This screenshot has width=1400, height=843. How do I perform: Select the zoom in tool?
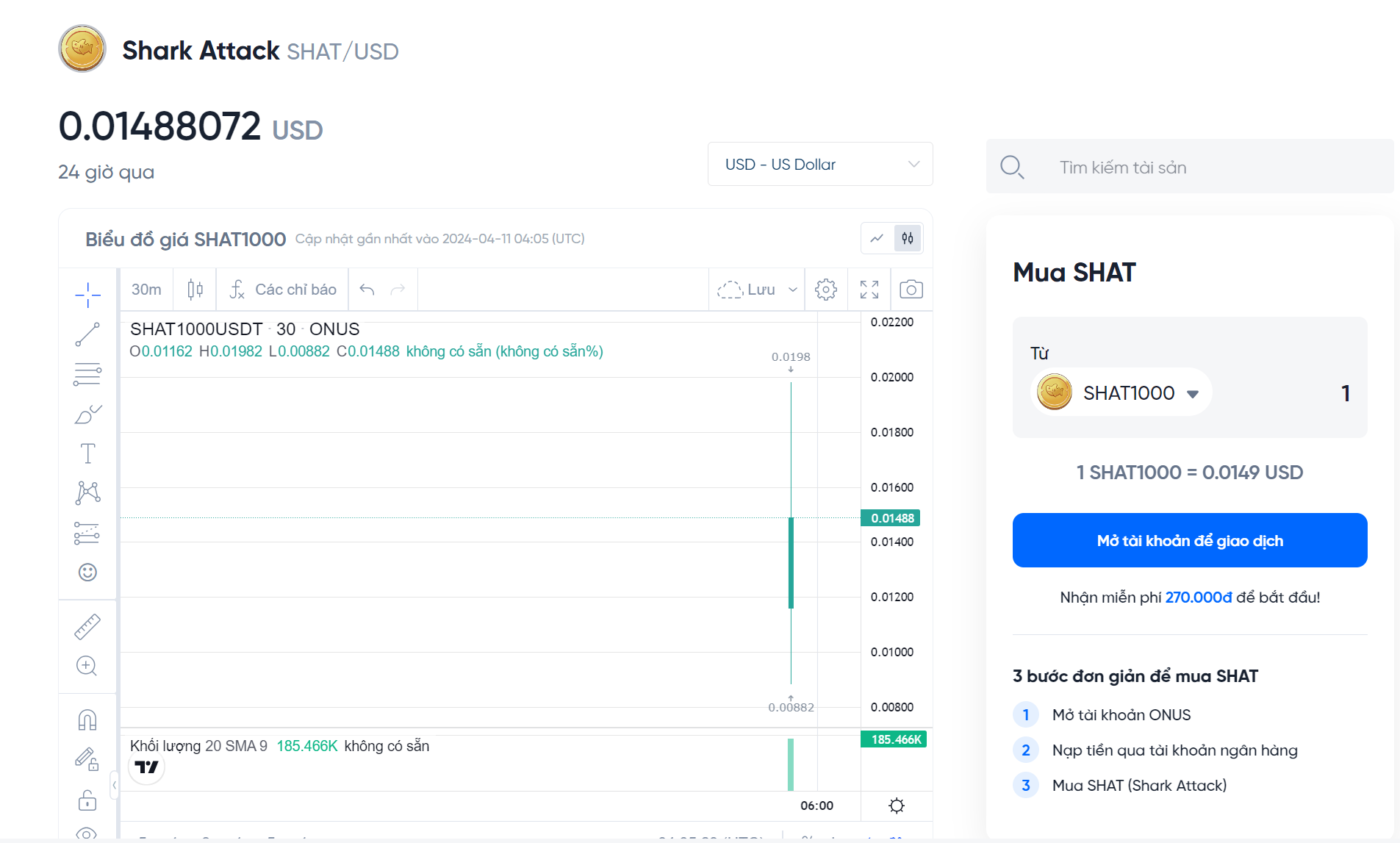coord(87,666)
